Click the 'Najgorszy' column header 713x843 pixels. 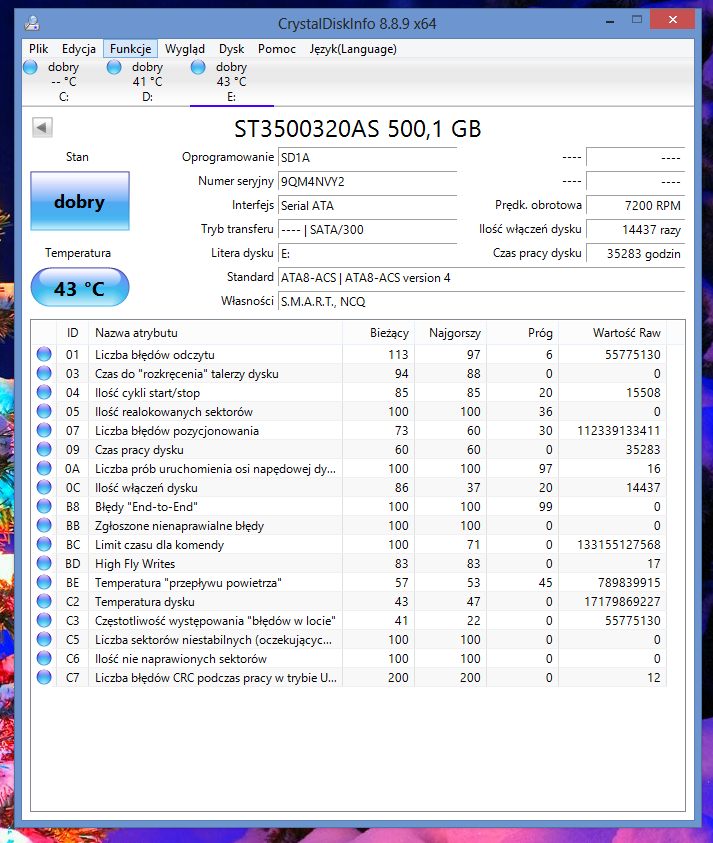[451, 333]
